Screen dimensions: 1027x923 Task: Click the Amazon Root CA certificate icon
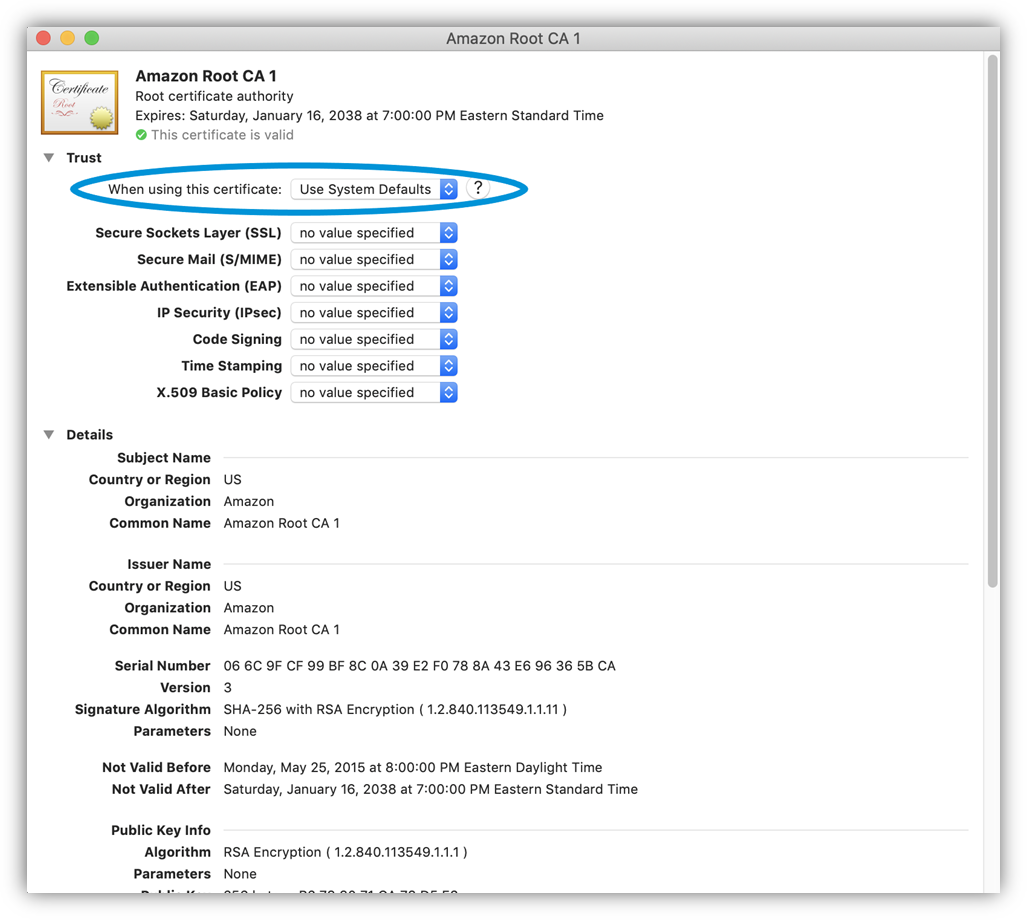coord(79,102)
